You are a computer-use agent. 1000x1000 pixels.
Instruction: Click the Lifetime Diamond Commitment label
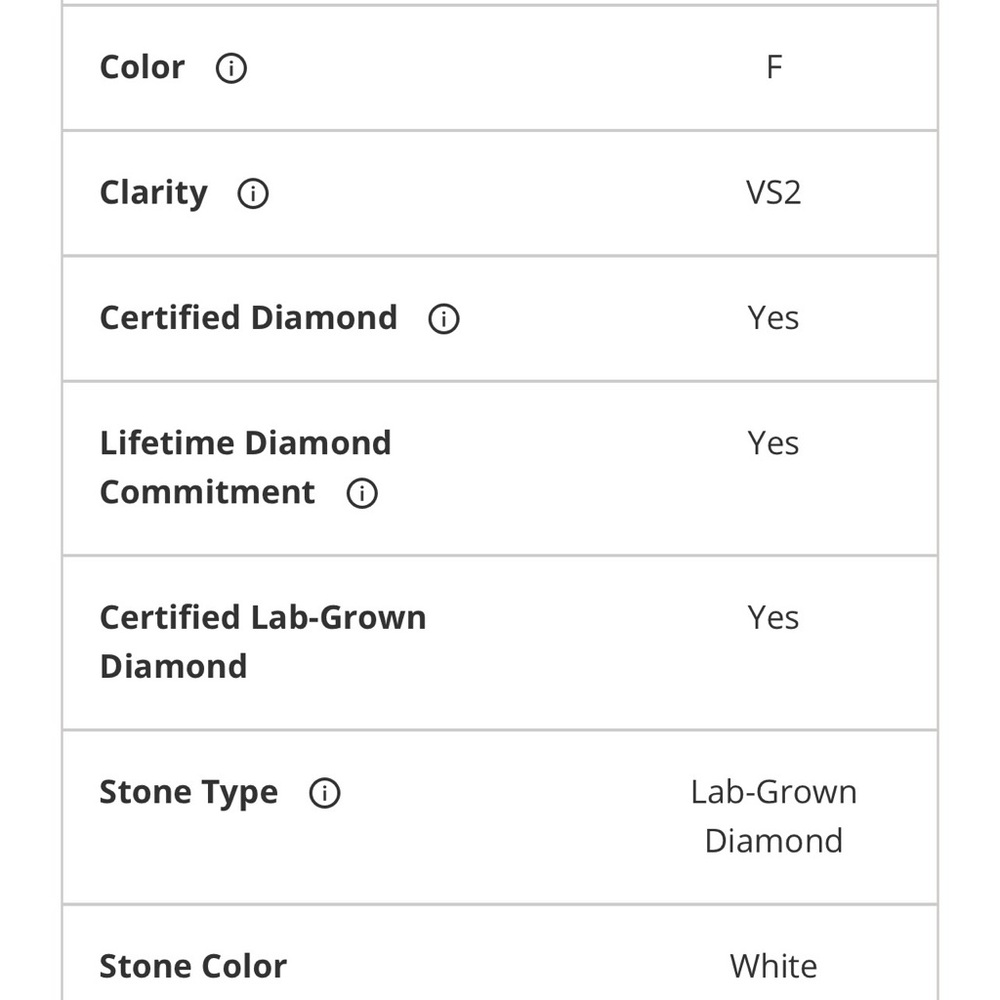coord(245,443)
